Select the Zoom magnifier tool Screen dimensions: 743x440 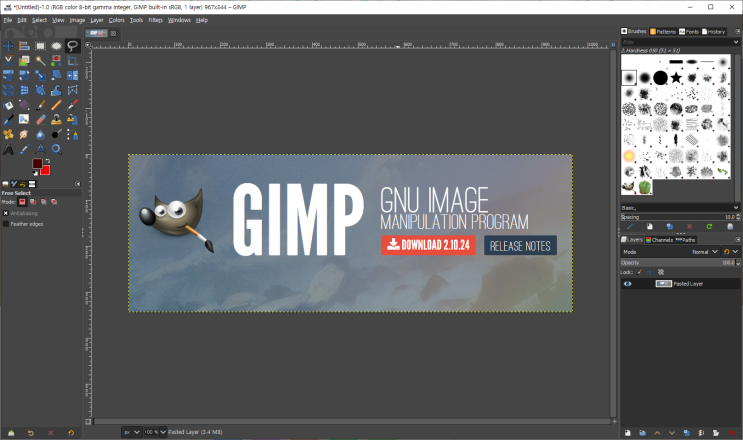56,150
